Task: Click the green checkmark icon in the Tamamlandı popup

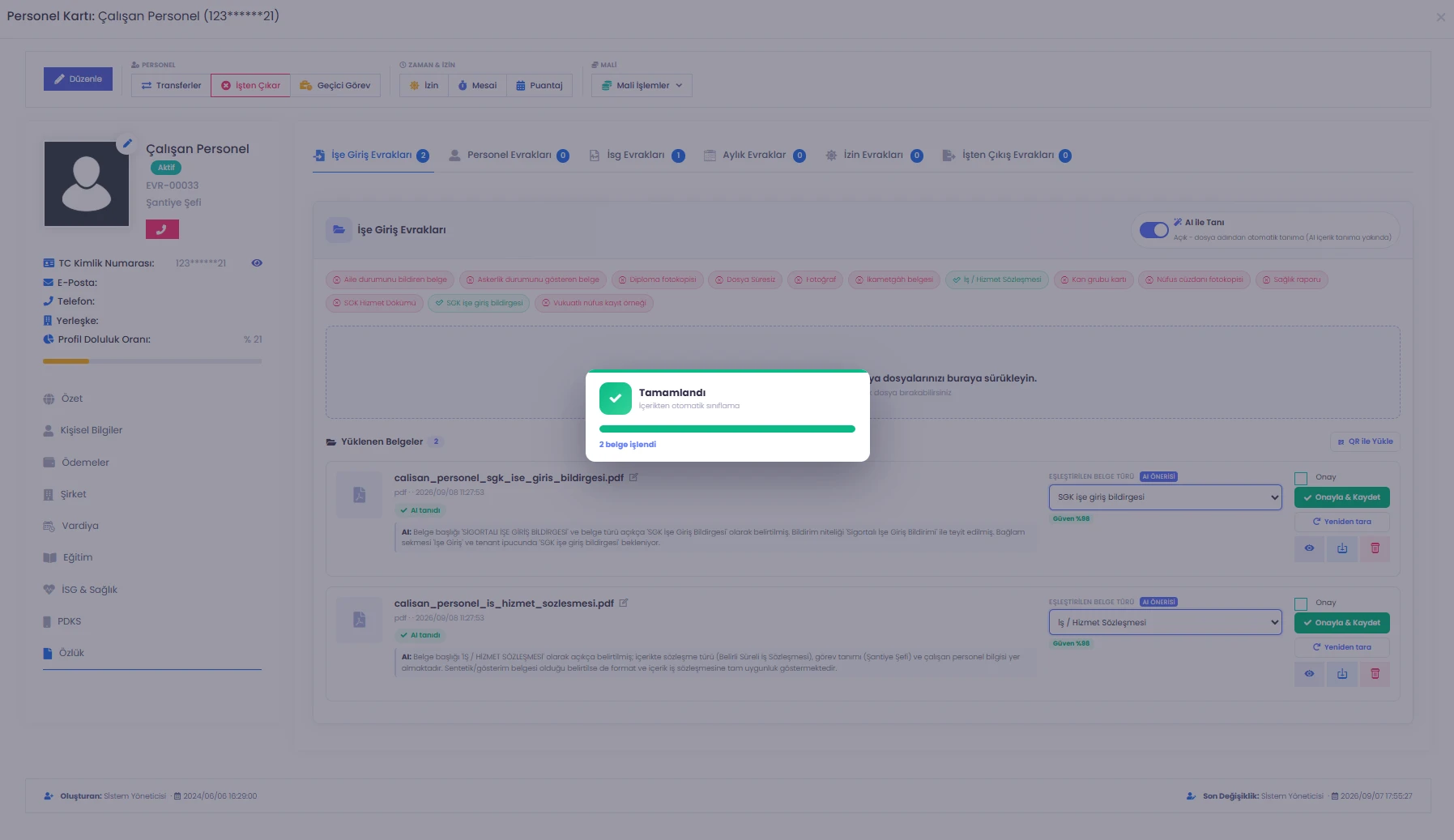Action: click(616, 399)
